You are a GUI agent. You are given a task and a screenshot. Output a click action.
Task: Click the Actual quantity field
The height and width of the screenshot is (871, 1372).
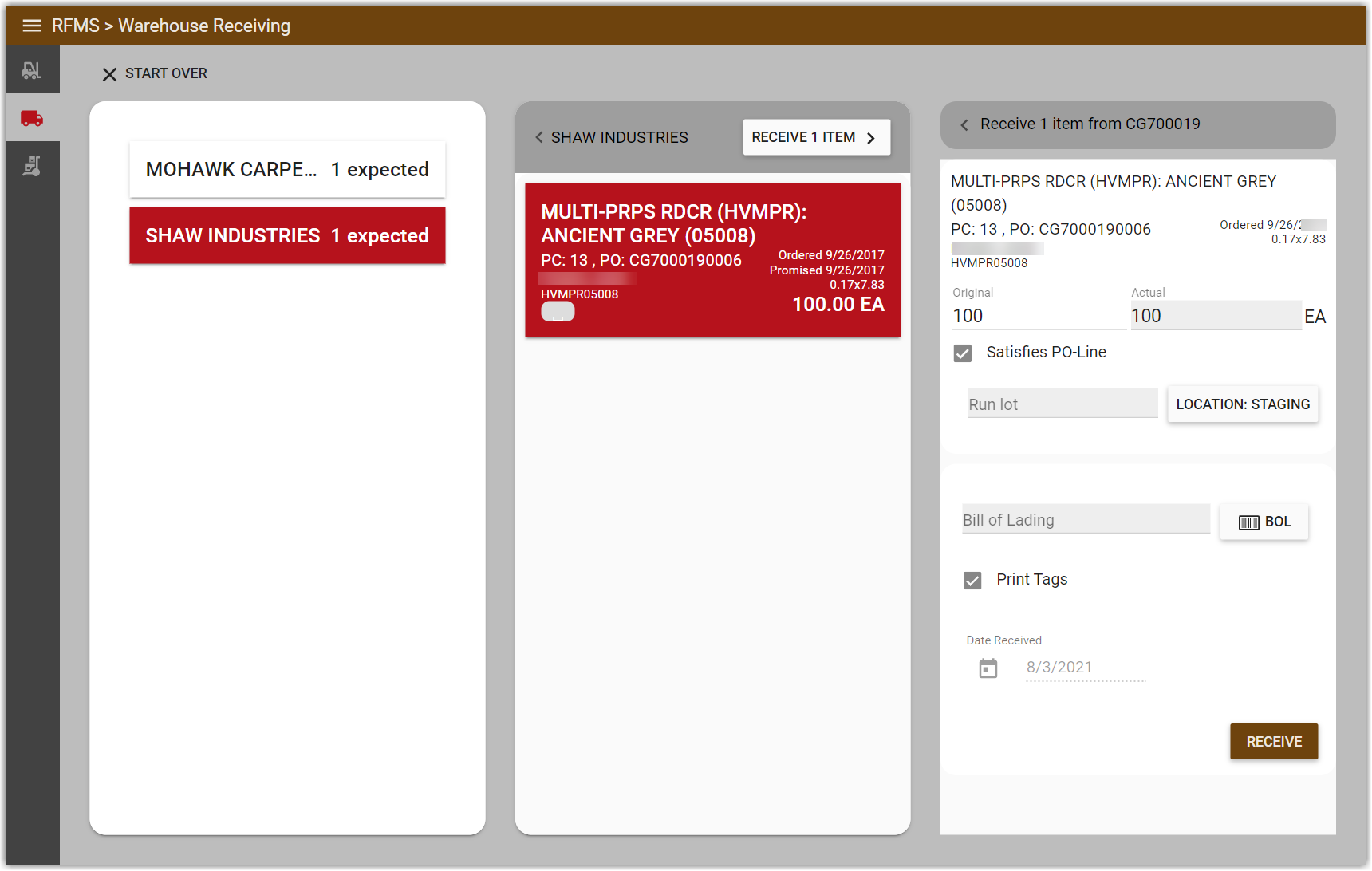[1215, 316]
